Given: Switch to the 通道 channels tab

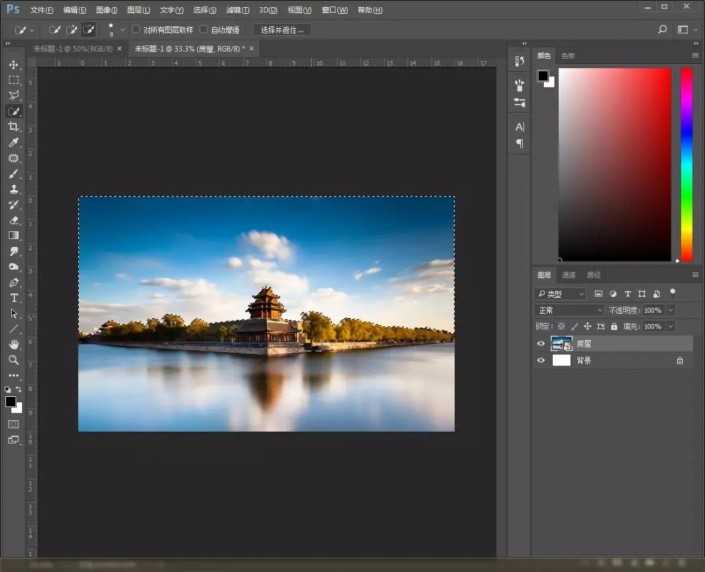Looking at the screenshot, I should (x=568, y=274).
